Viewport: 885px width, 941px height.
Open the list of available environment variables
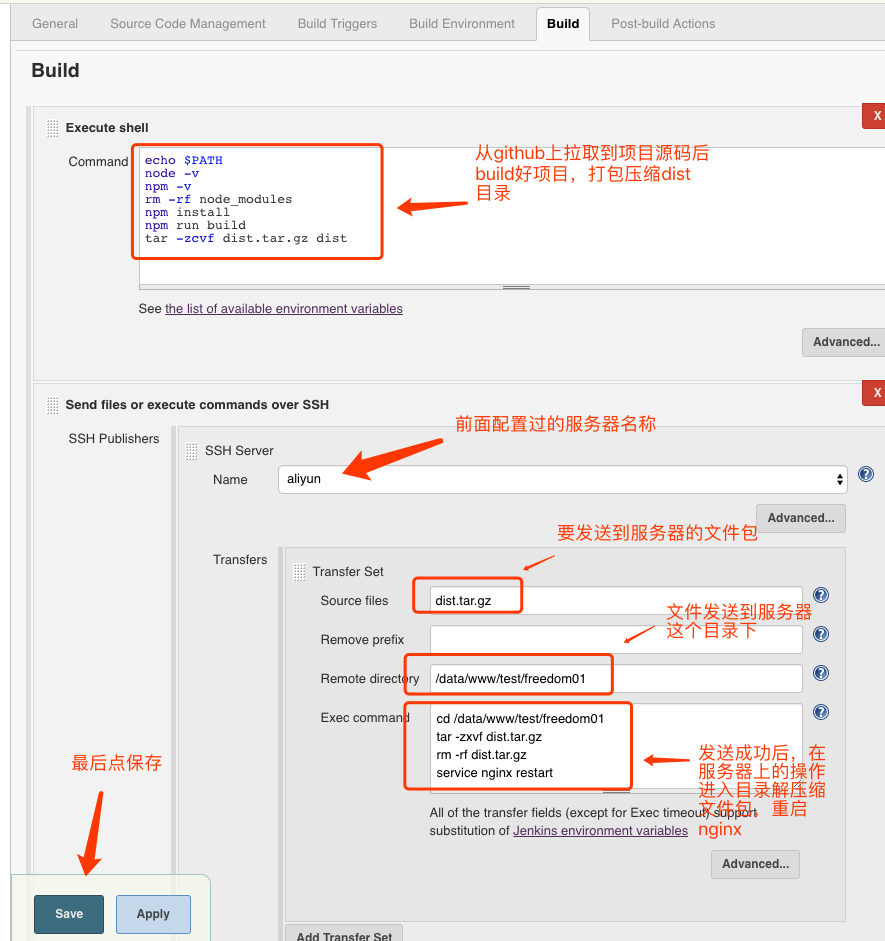click(282, 308)
